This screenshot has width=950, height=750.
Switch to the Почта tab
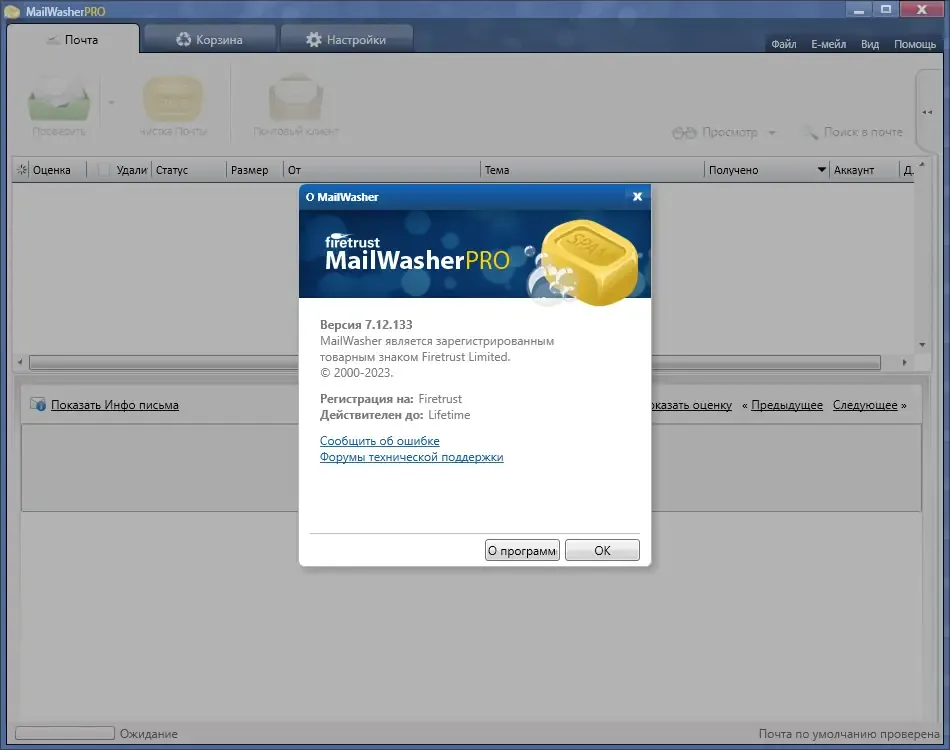(73, 39)
